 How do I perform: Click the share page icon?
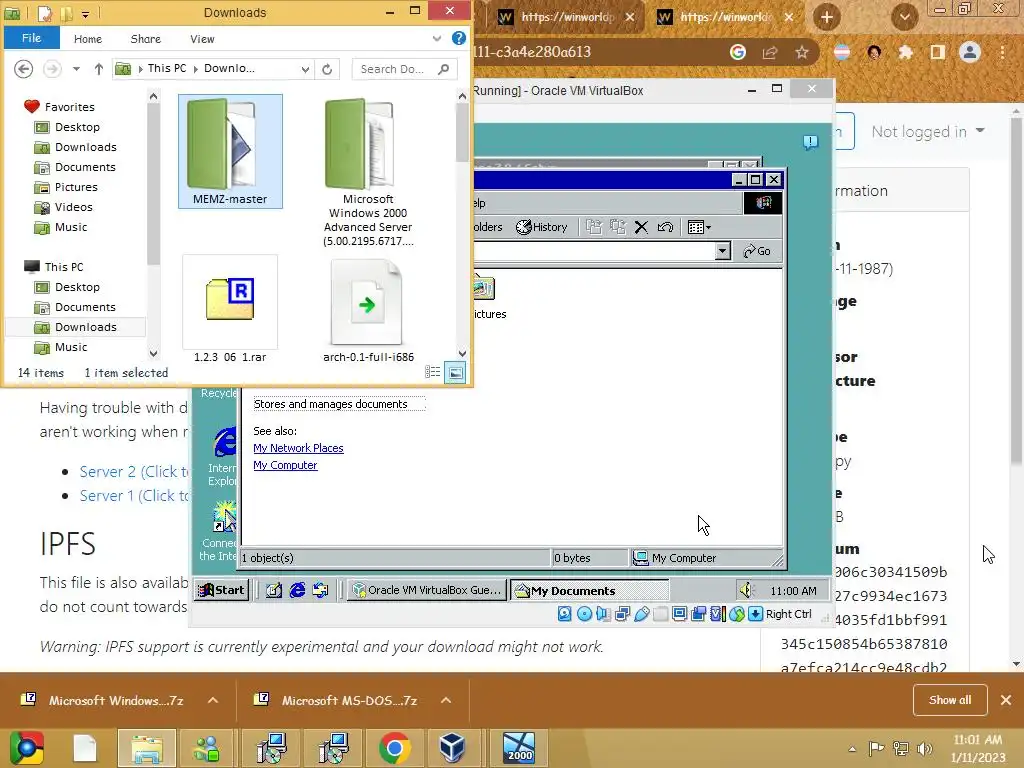pyautogui.click(x=770, y=52)
